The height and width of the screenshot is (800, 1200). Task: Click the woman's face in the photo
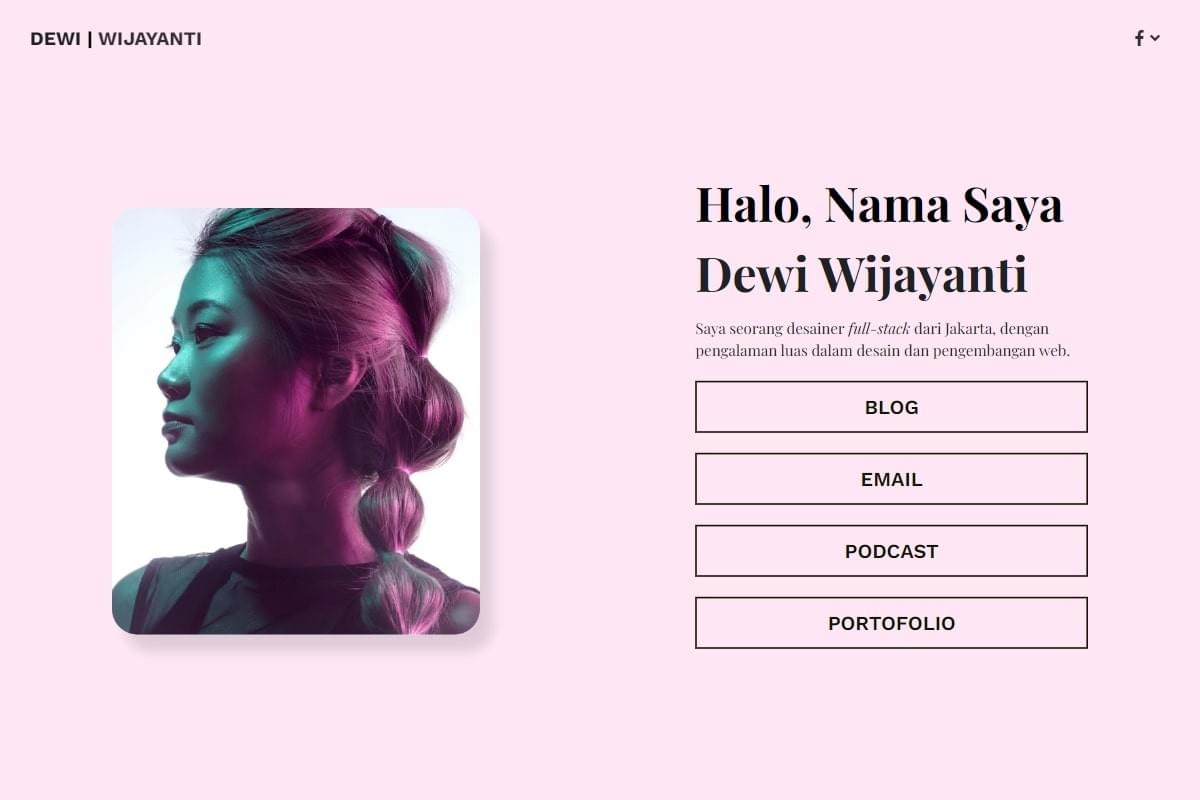215,390
